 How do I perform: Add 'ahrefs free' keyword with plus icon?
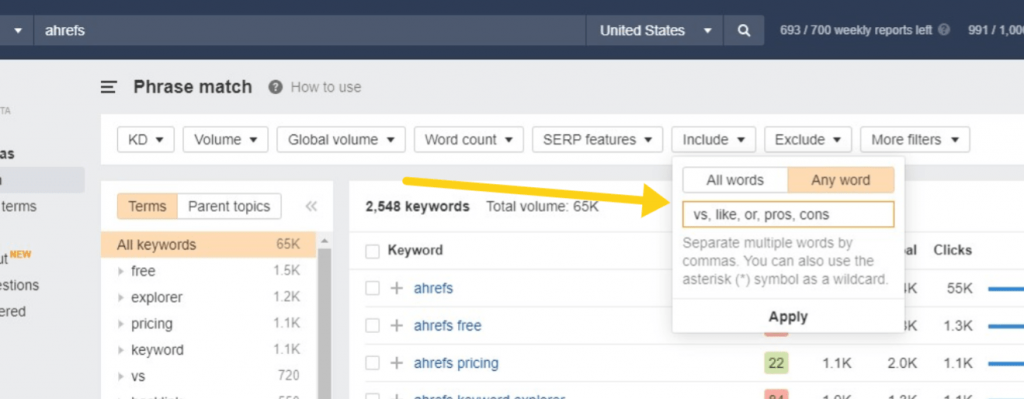[396, 325]
